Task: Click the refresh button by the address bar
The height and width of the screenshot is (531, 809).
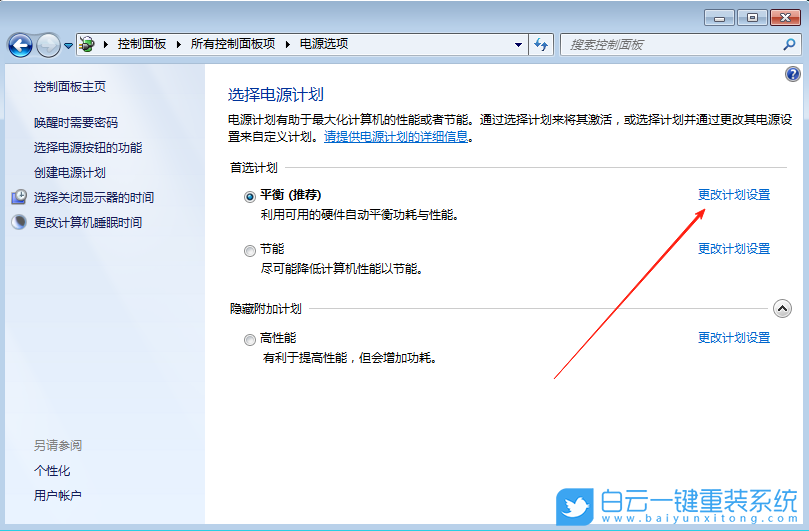Action: coord(541,45)
